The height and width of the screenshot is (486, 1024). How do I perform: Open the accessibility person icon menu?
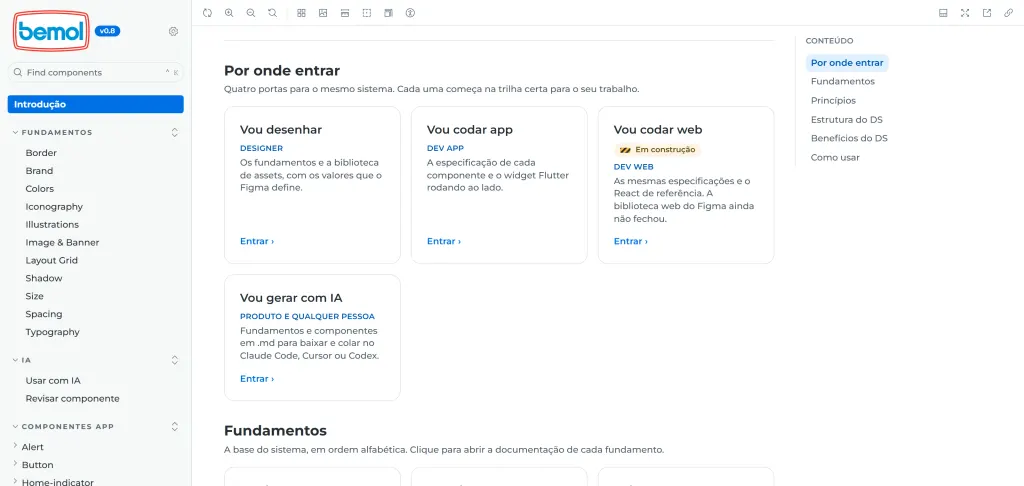click(410, 12)
